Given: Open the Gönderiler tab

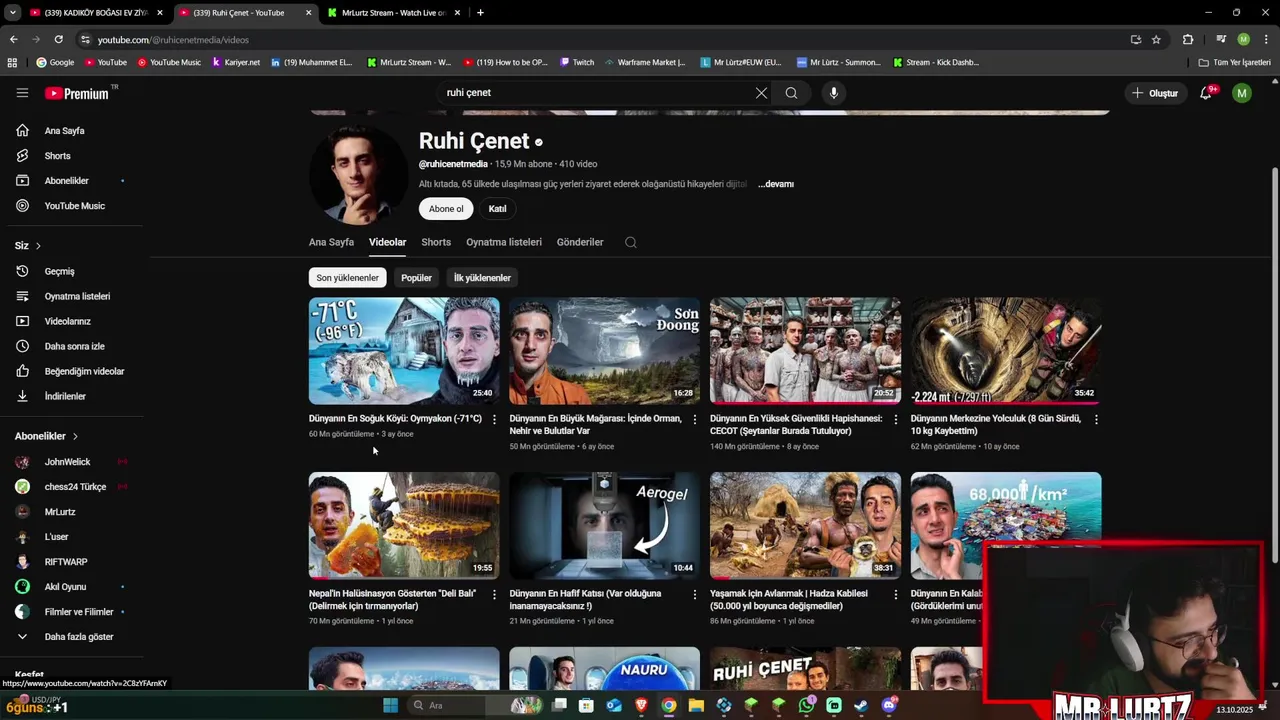Looking at the screenshot, I should (580, 242).
